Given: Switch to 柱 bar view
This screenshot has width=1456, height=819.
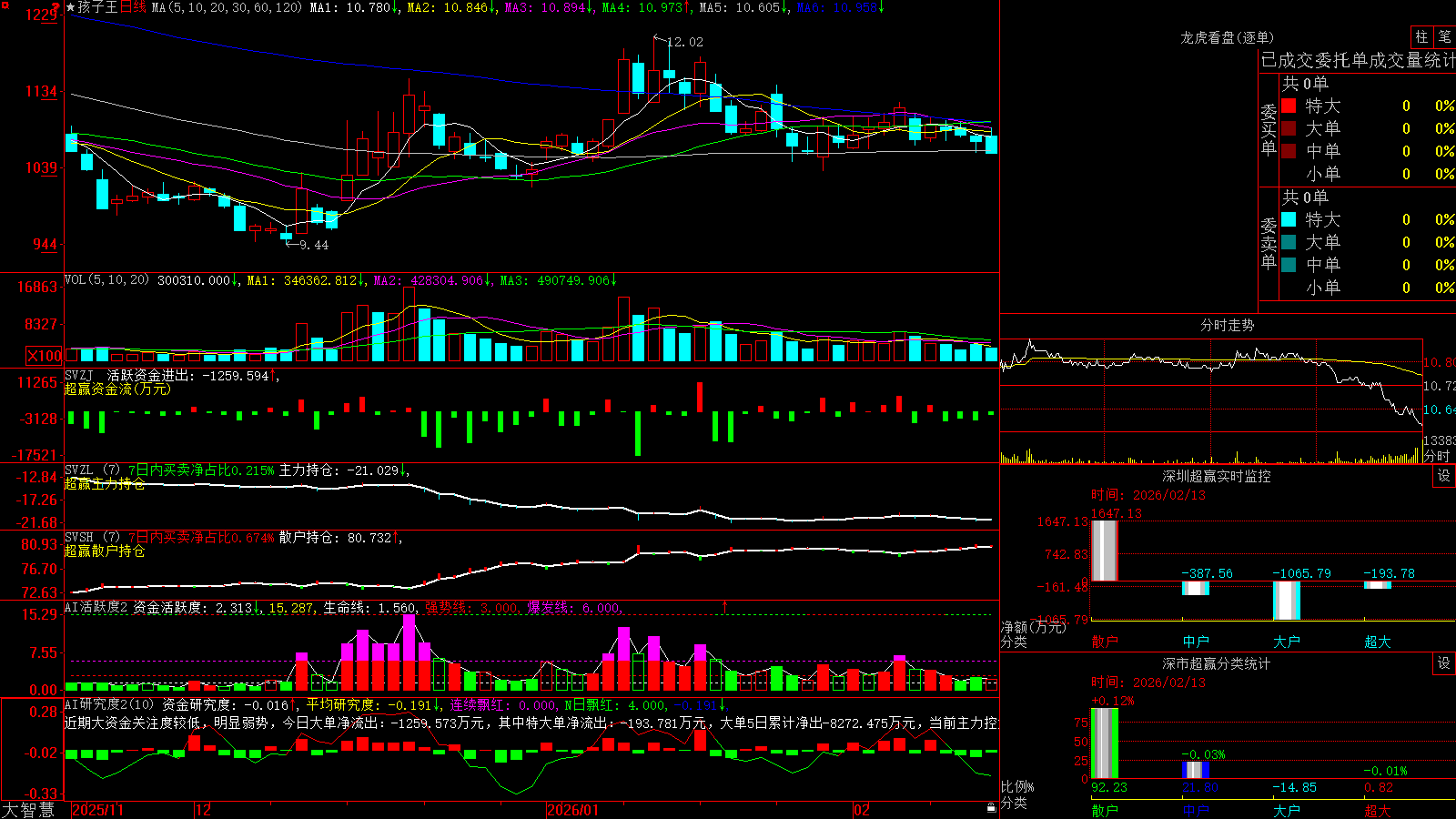Looking at the screenshot, I should tap(1421, 37).
